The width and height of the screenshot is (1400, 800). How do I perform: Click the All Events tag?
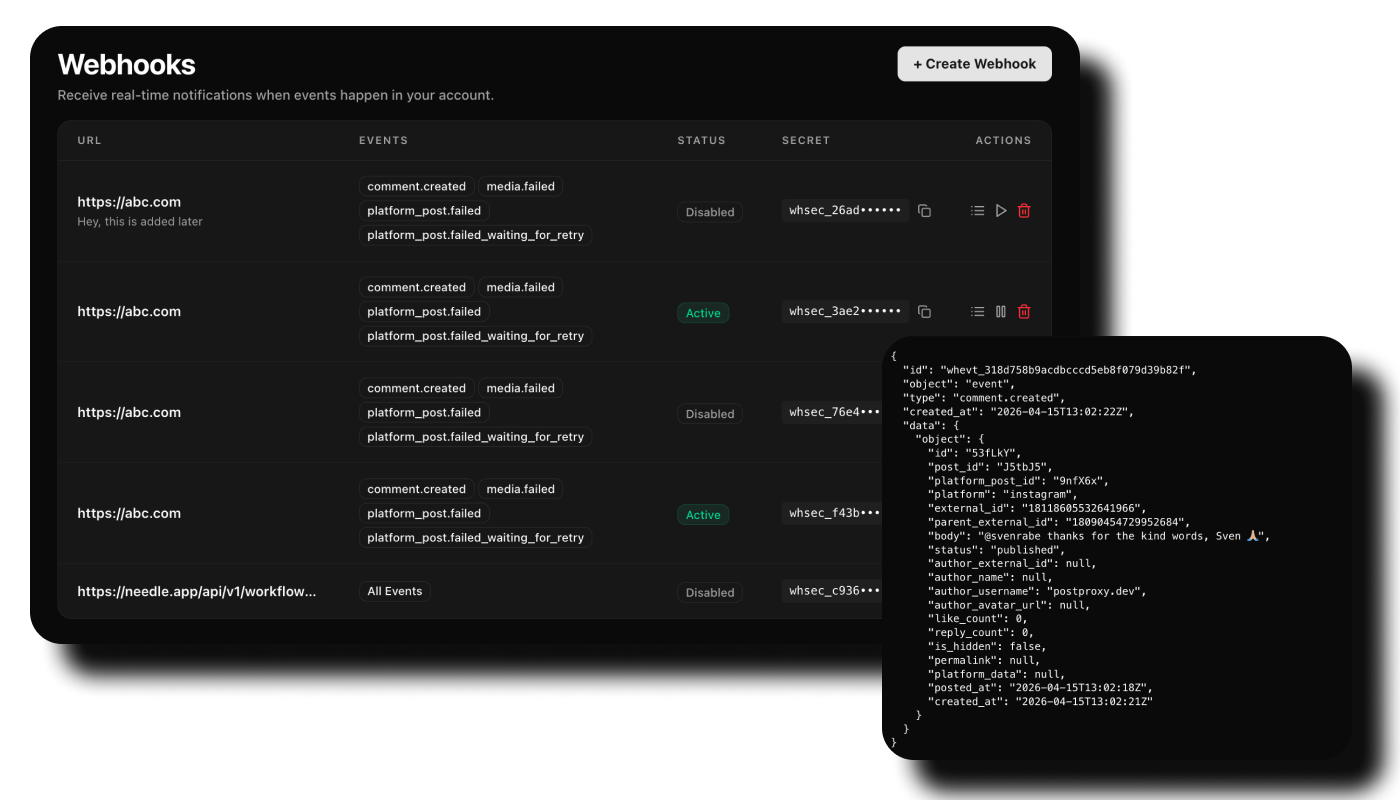click(x=395, y=591)
